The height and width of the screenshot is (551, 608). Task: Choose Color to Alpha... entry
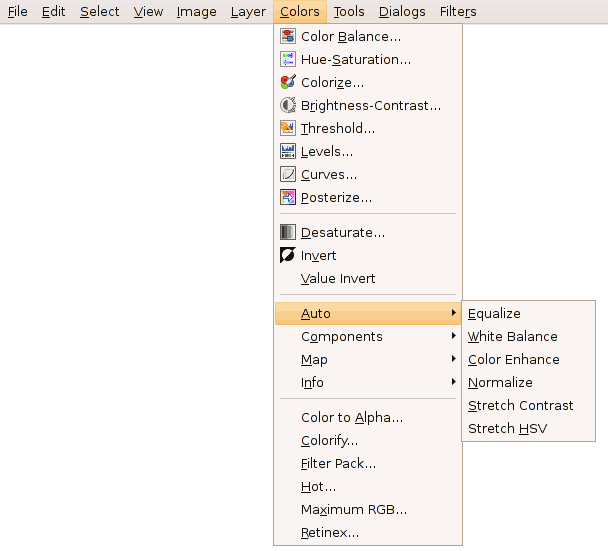(368, 417)
